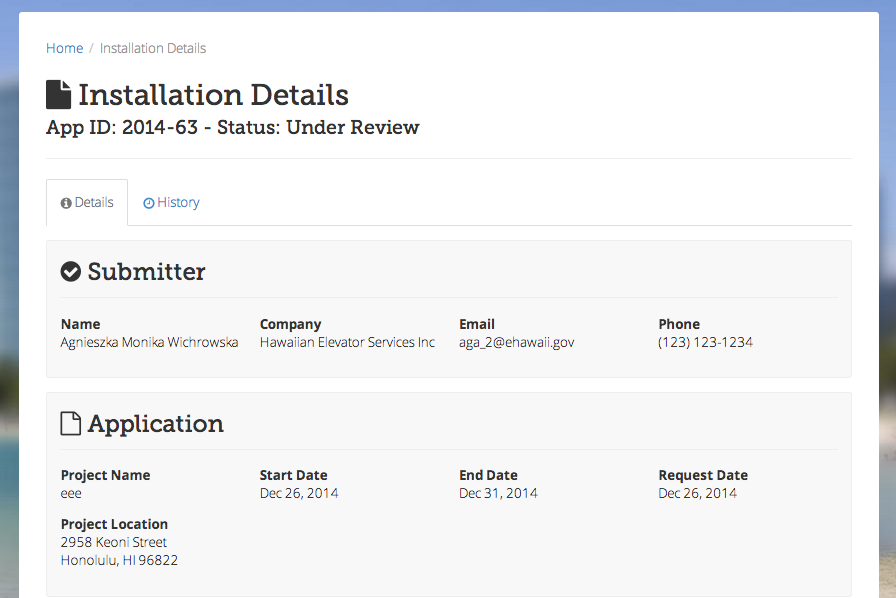Click the End Date label
Screen dimensions: 896x598
(488, 475)
